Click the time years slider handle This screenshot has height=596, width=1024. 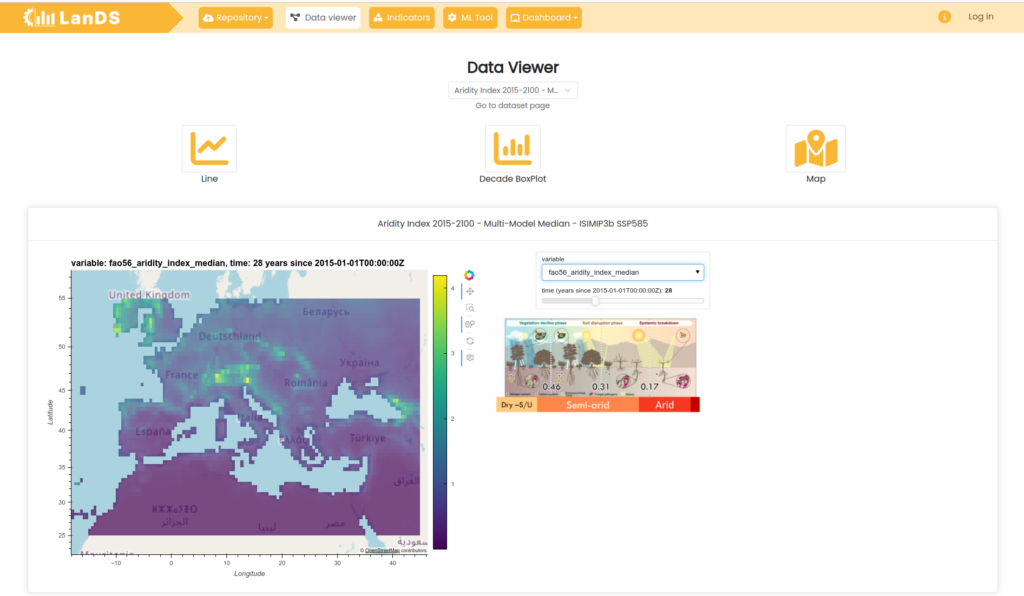click(x=595, y=301)
